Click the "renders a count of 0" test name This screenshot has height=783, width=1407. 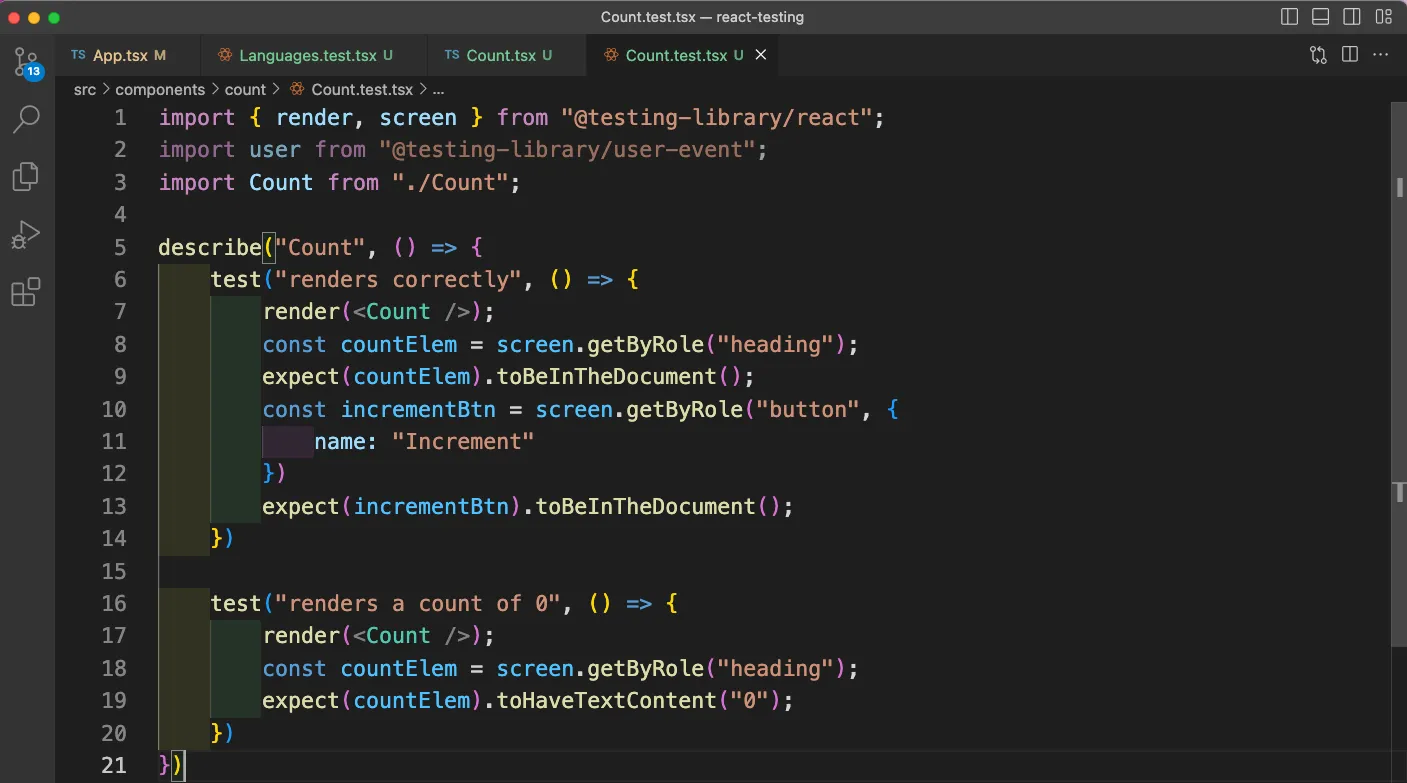tap(418, 603)
